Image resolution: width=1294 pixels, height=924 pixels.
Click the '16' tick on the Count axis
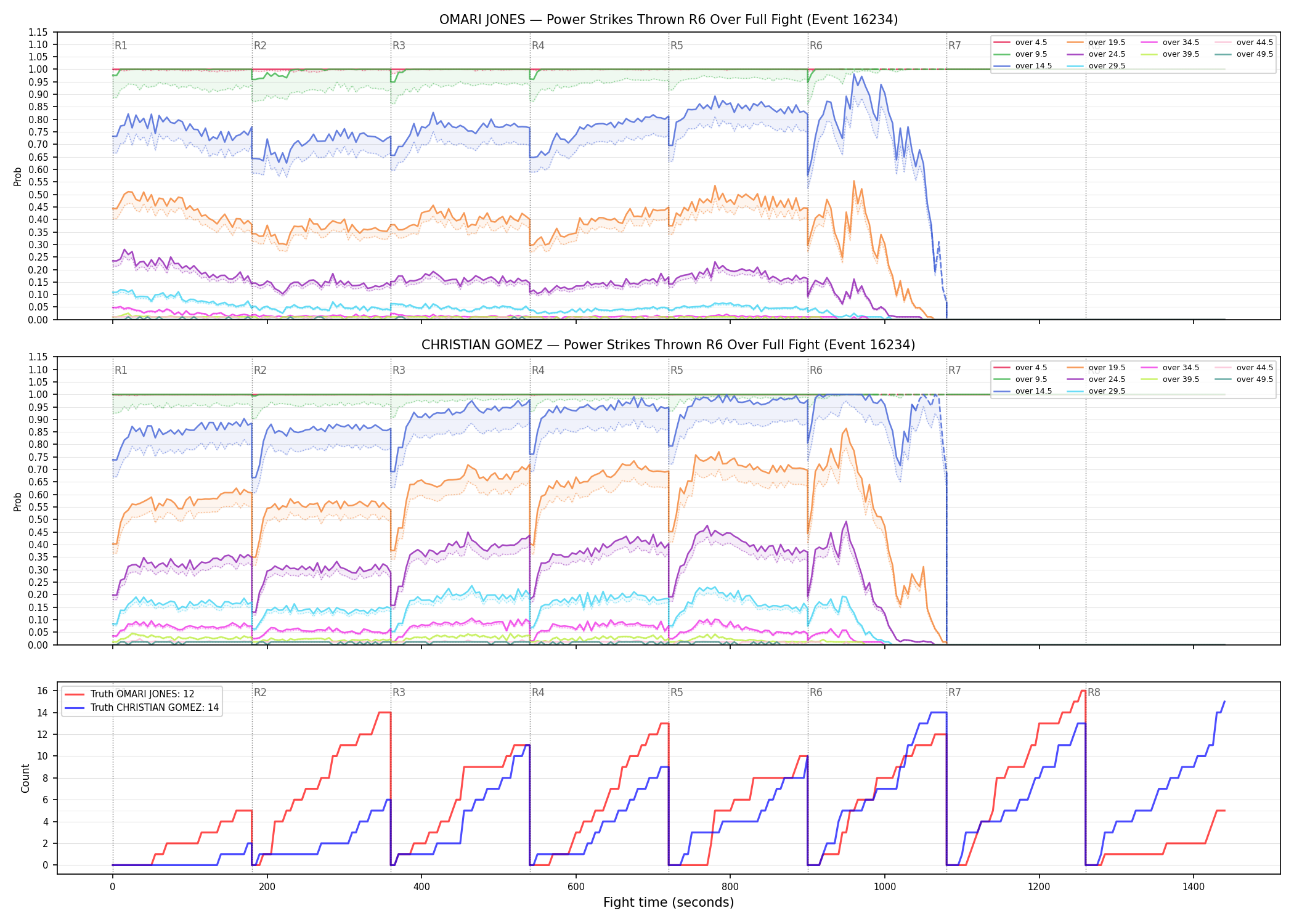[x=42, y=691]
